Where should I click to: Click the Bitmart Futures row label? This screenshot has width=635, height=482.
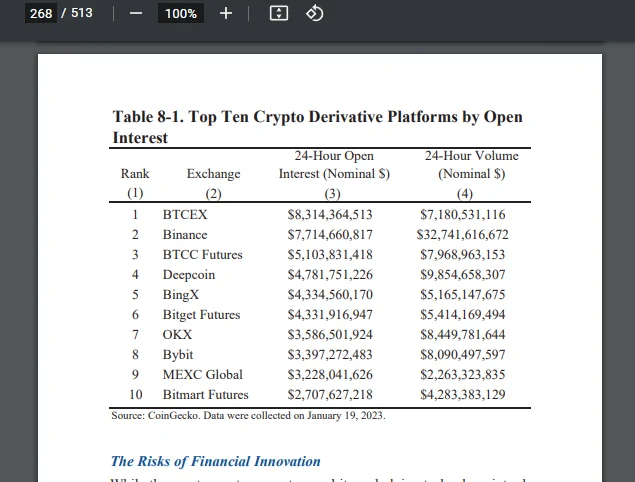[x=206, y=395]
